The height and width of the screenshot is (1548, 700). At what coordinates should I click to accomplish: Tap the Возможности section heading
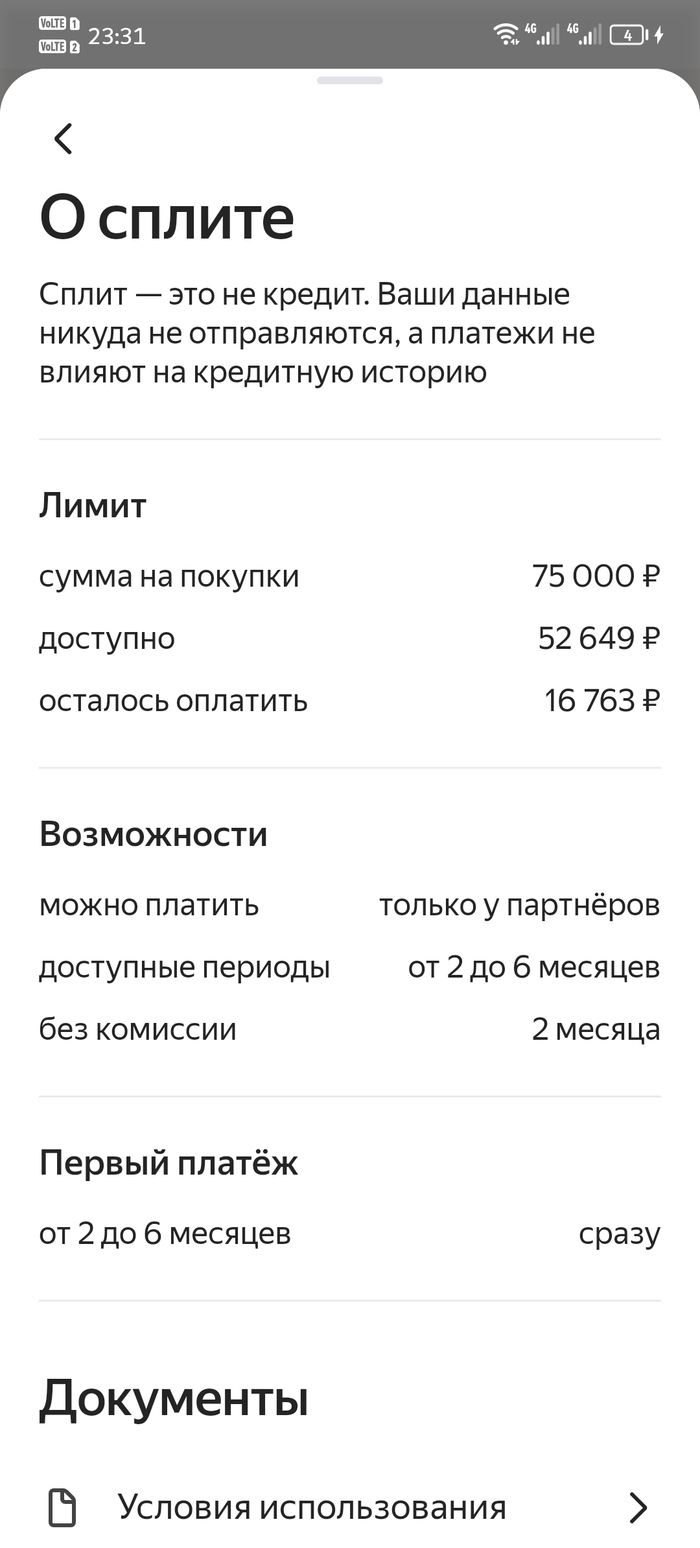coord(153,834)
